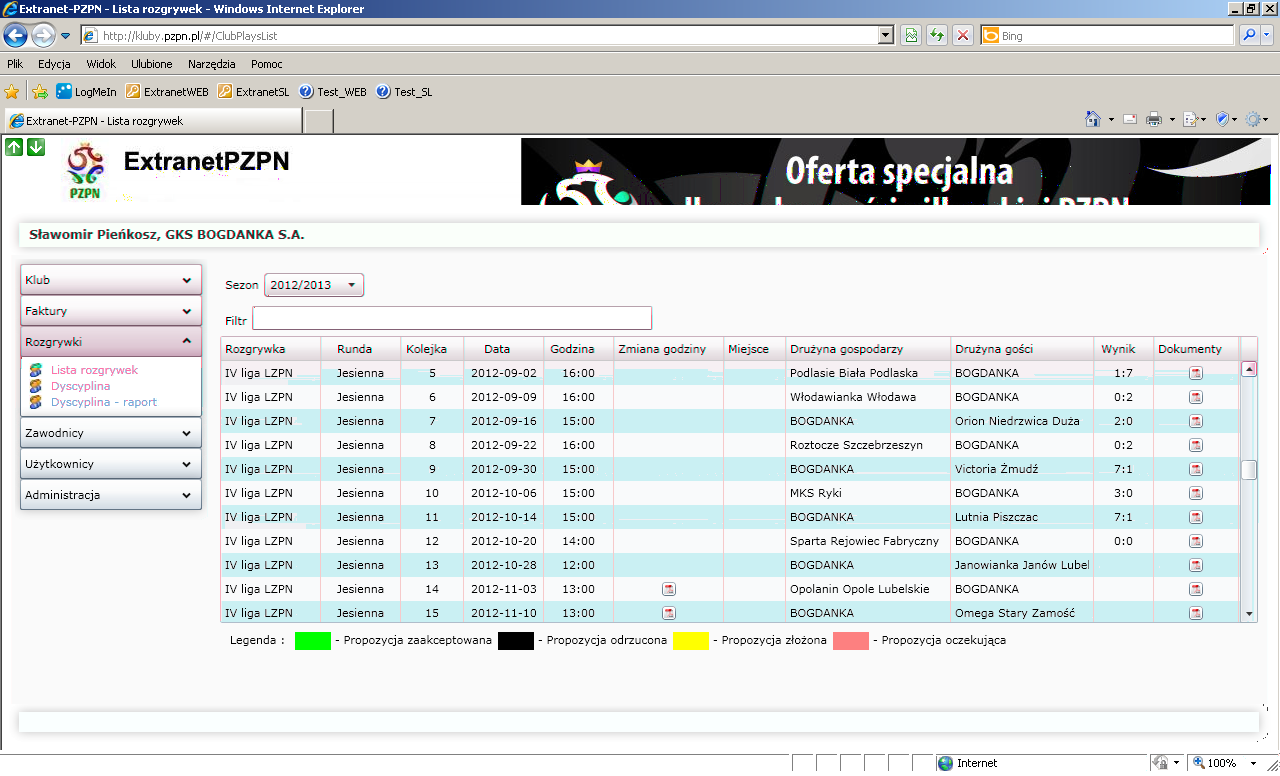Open PDF document for Podlasie Biała Podlaska match

coord(1196,373)
